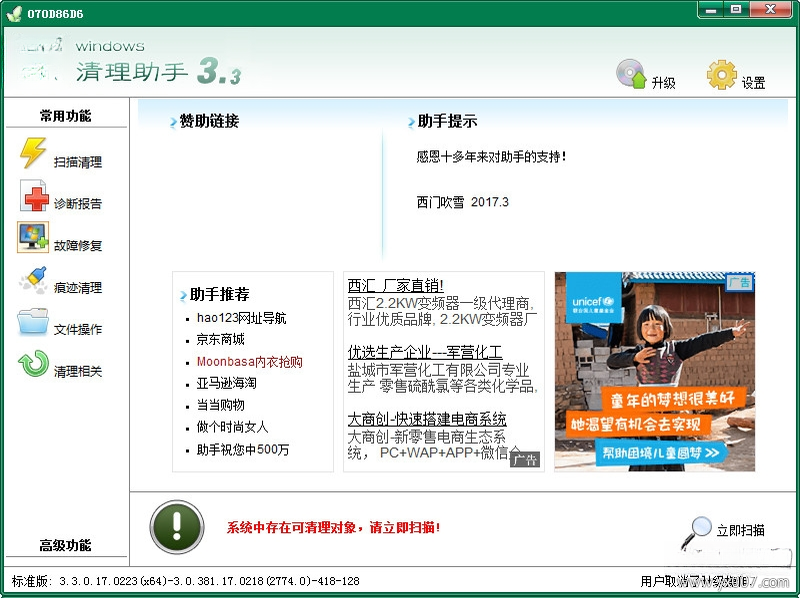The image size is (800, 598).
Task: Open 文件操作 in the sidebar
Action: pos(78,329)
